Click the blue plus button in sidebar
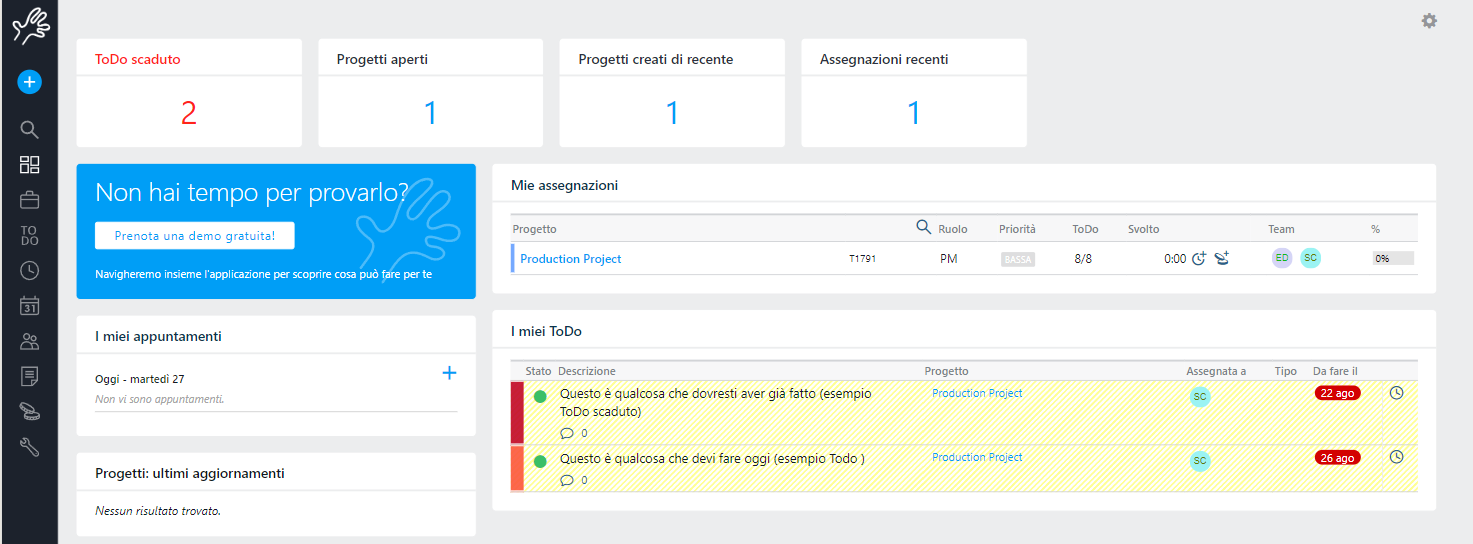This screenshot has height=544, width=1473. pyautogui.click(x=29, y=82)
